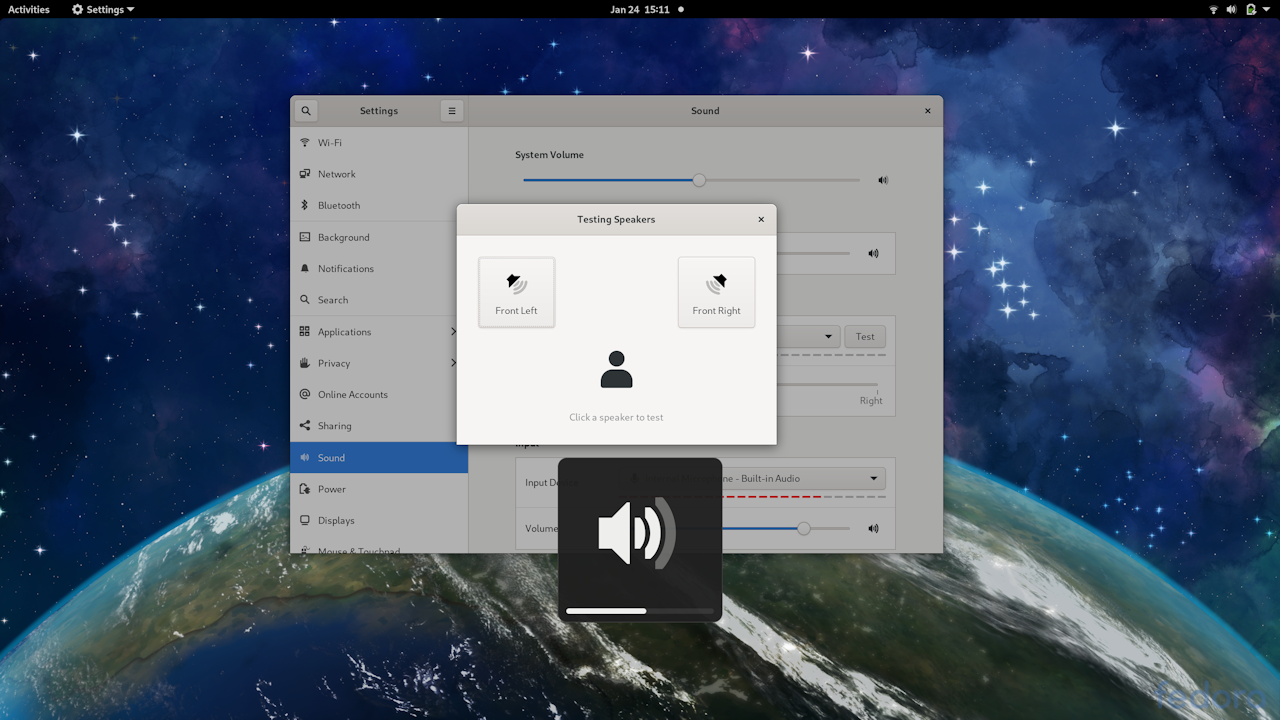This screenshot has width=1280, height=720.
Task: Select Sharing in sidebar
Action: [x=379, y=426]
